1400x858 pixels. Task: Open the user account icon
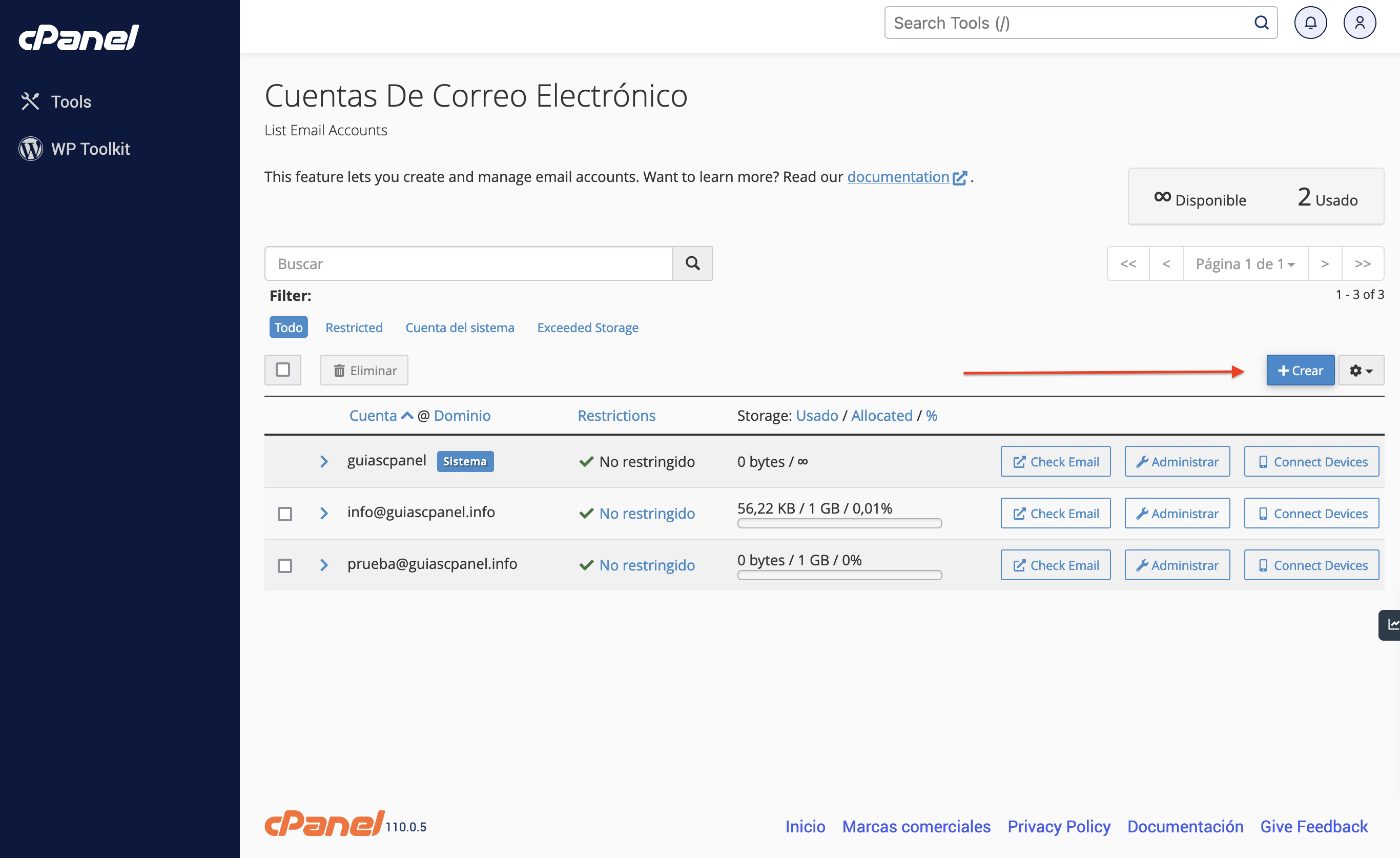[1359, 23]
